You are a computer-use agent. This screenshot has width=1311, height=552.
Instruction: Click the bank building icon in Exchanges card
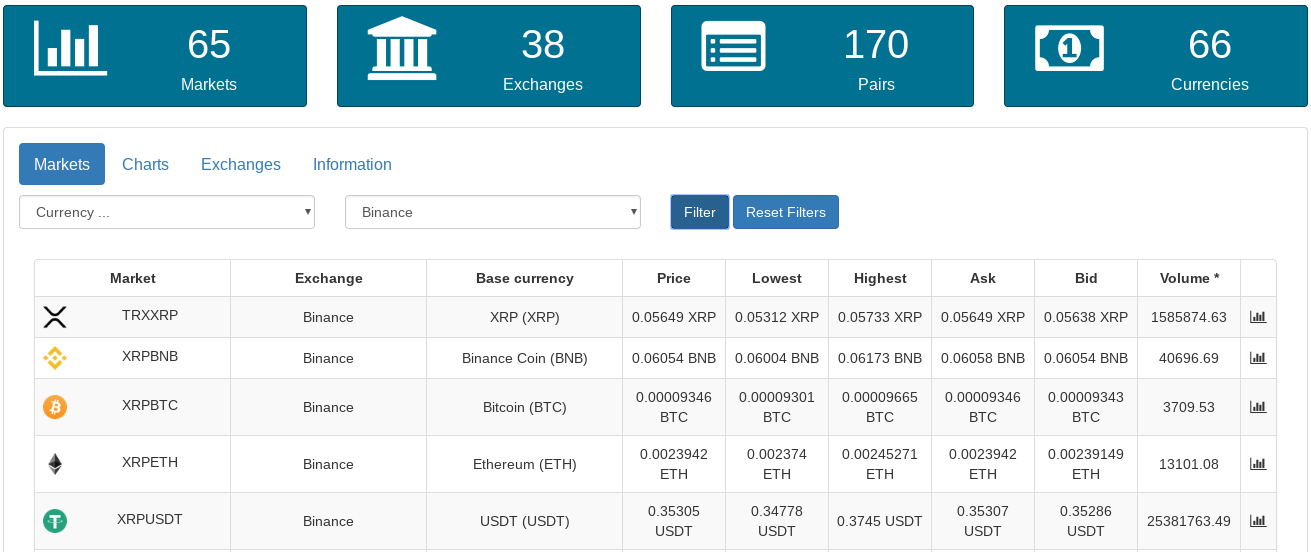coord(402,49)
